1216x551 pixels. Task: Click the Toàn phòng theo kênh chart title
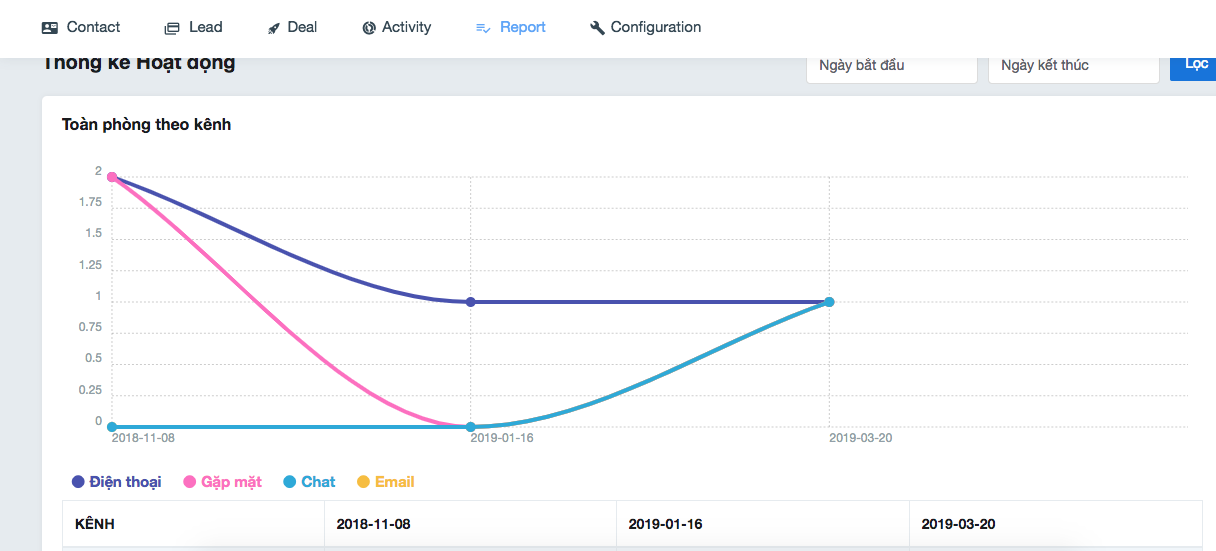point(146,125)
